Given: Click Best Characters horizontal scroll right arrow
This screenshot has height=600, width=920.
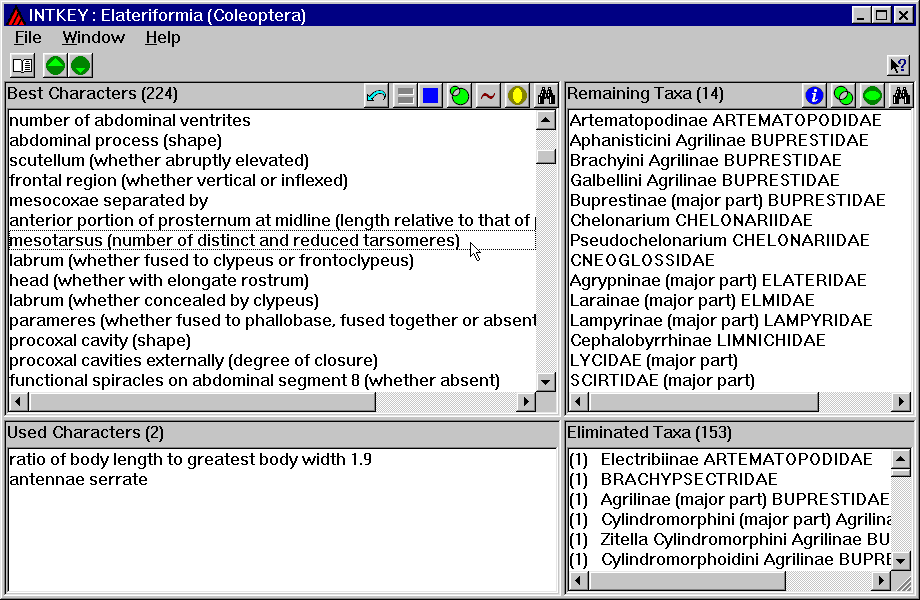Looking at the screenshot, I should pos(526,402).
